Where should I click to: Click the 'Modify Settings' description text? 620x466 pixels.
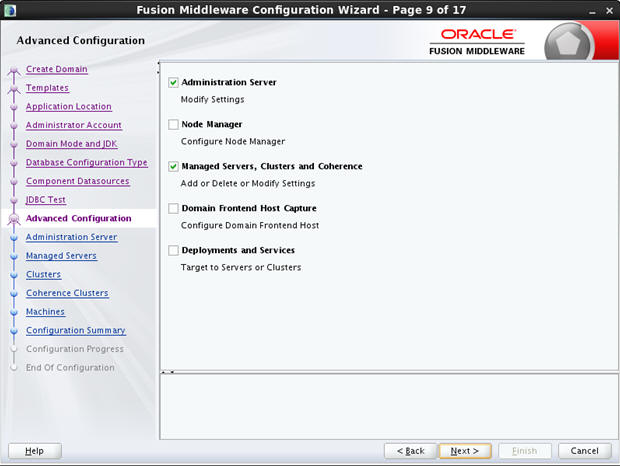click(x=212, y=100)
